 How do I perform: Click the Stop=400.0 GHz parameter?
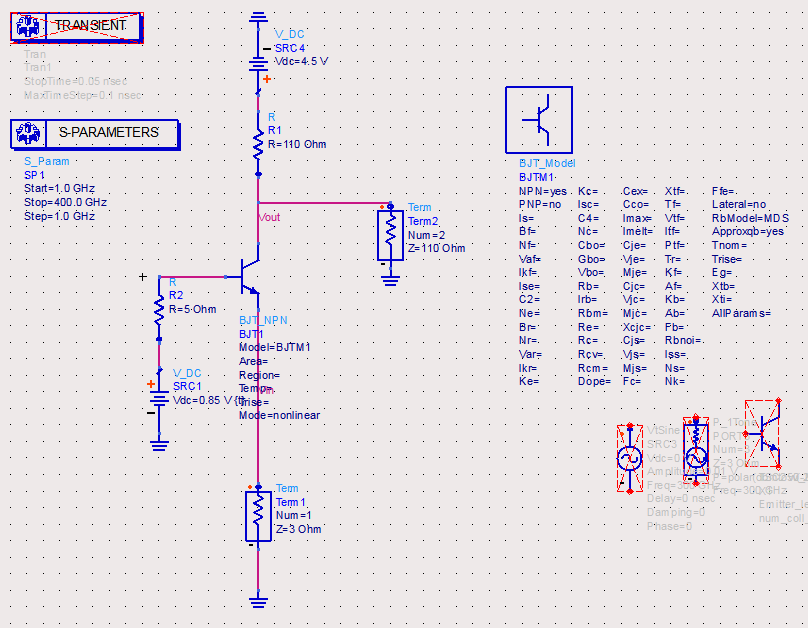[x=65, y=202]
